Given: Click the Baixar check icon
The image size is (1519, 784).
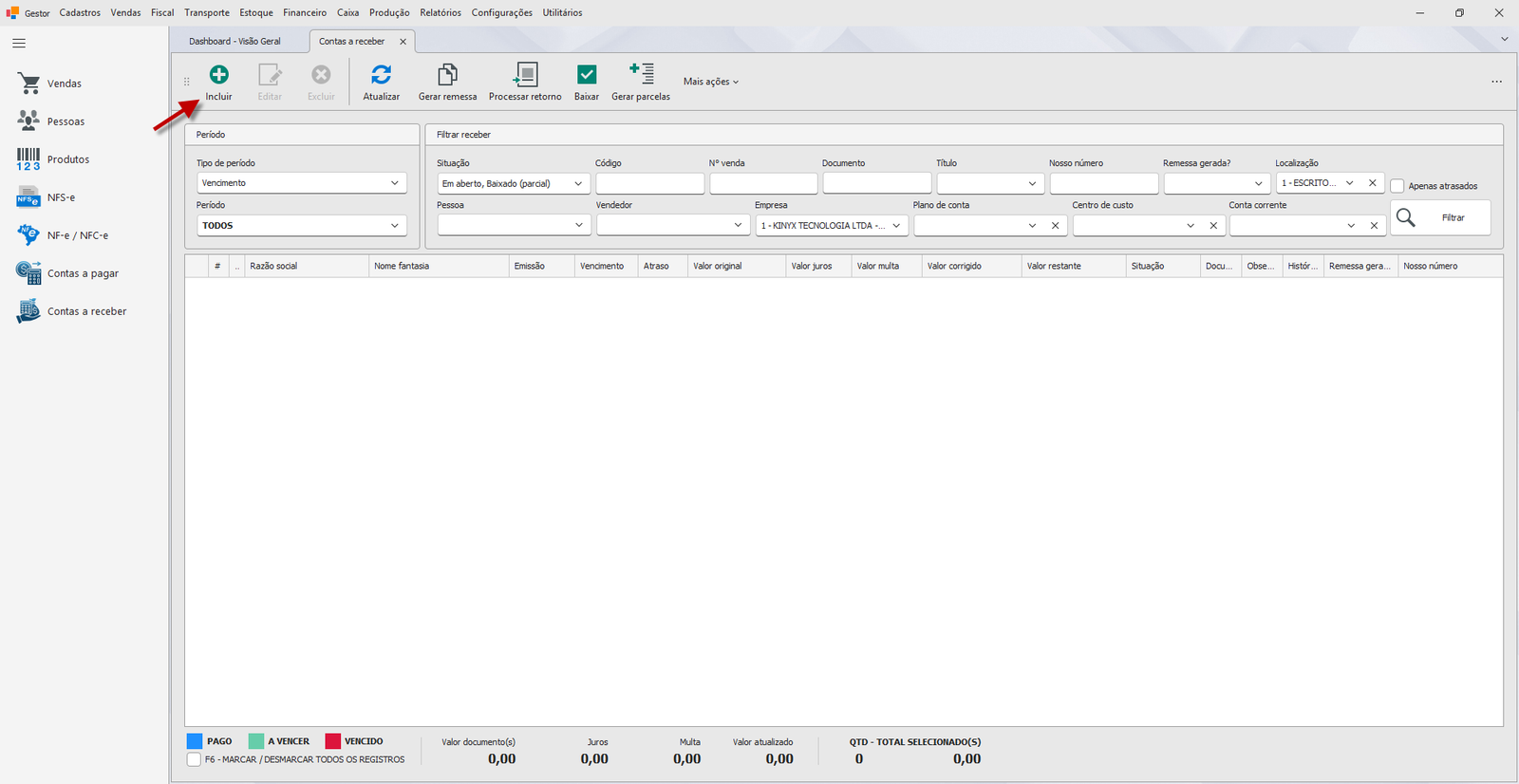Looking at the screenshot, I should [x=587, y=74].
